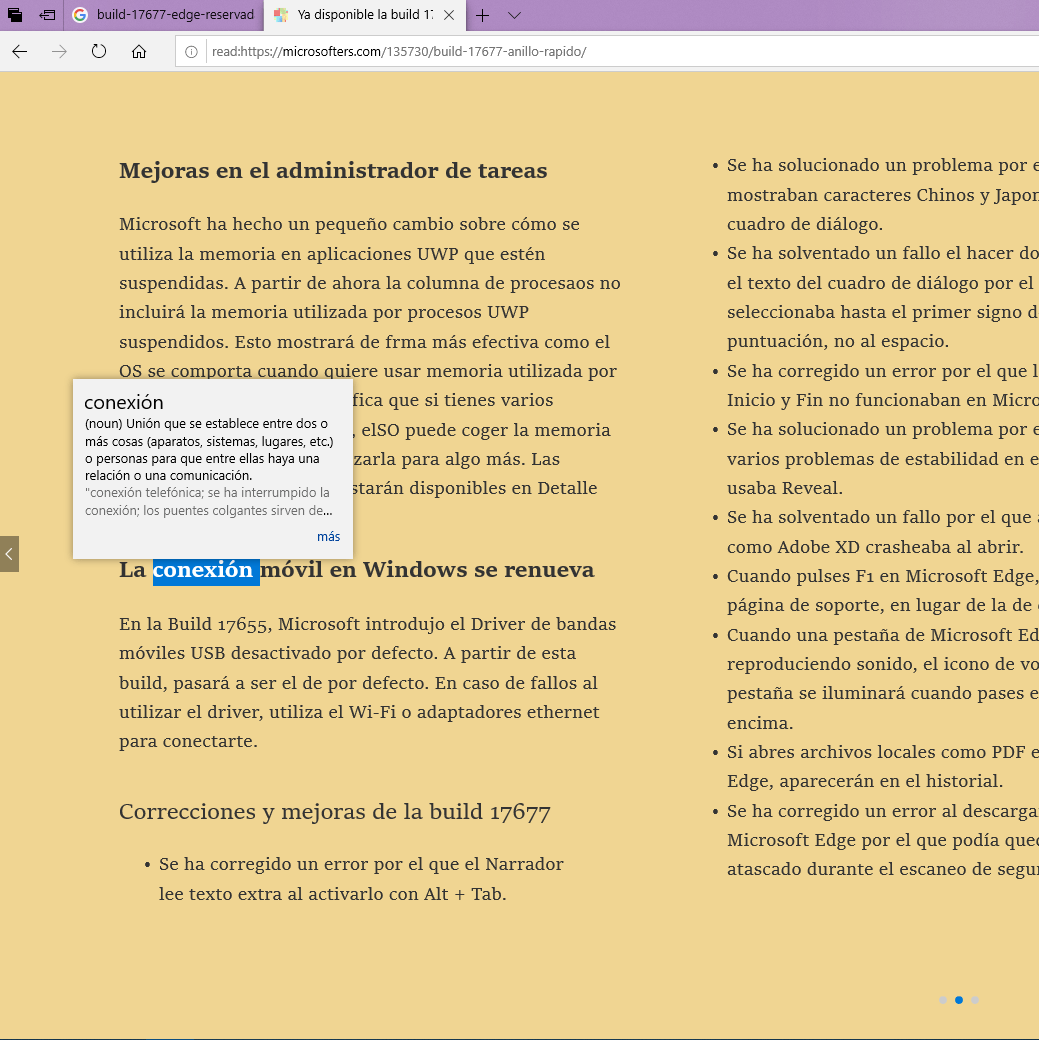
Task: Click the Forward navigation arrow
Action: tap(59, 52)
